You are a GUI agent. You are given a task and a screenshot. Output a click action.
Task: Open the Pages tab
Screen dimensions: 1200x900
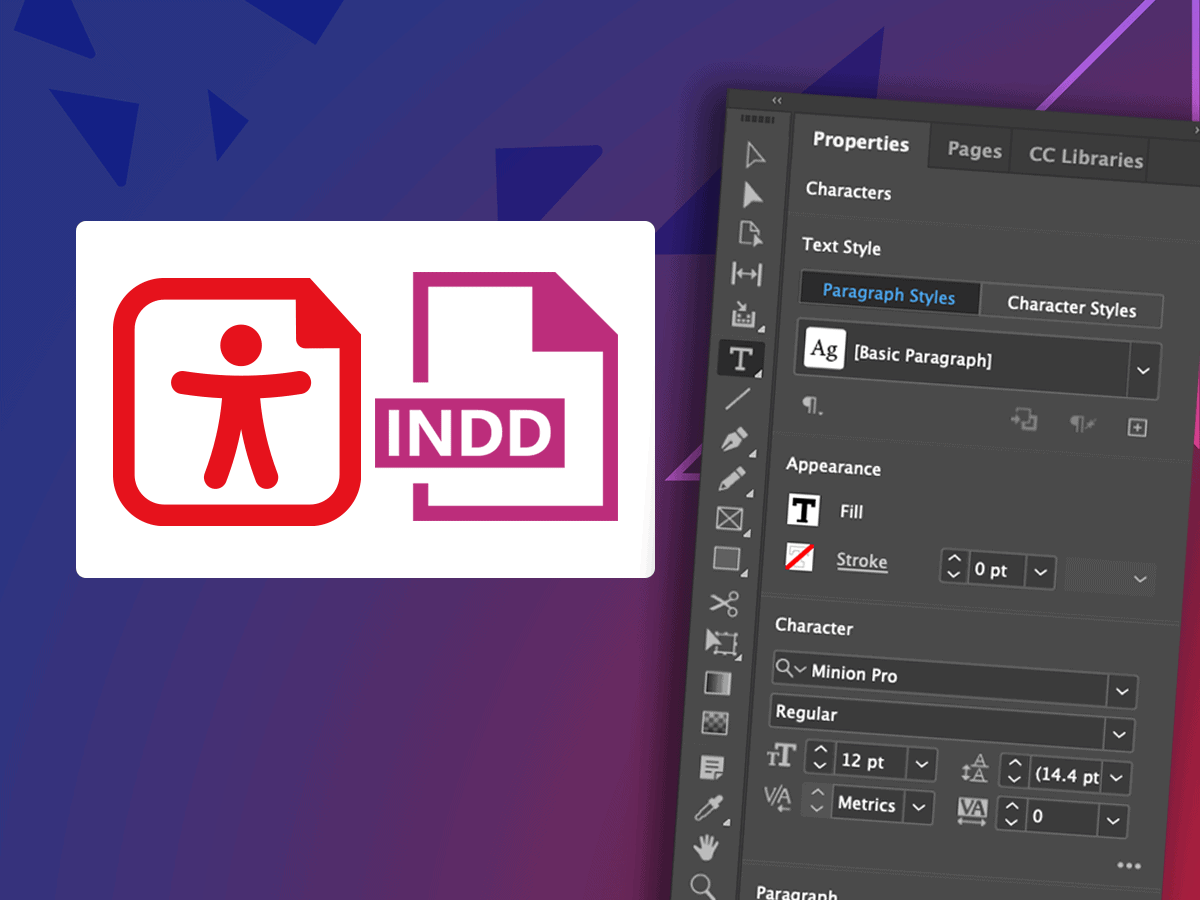tap(974, 150)
